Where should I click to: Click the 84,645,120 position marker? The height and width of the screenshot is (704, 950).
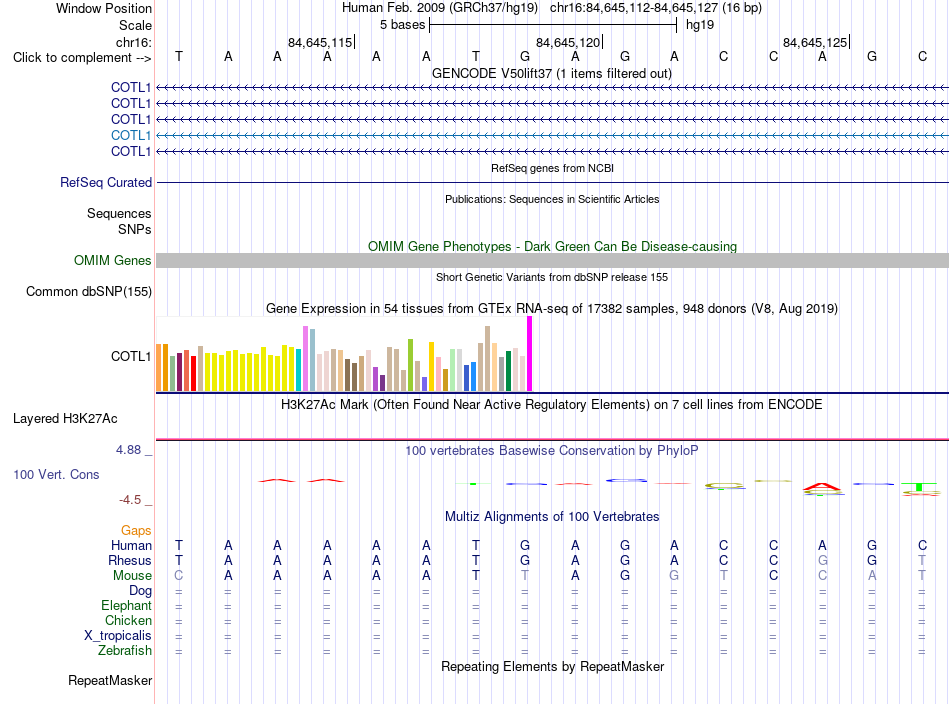[568, 42]
